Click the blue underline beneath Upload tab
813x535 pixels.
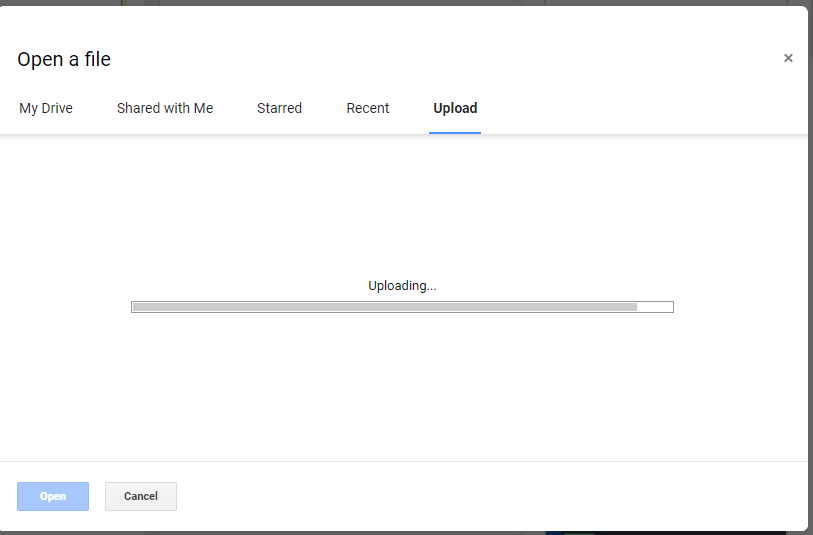455,132
